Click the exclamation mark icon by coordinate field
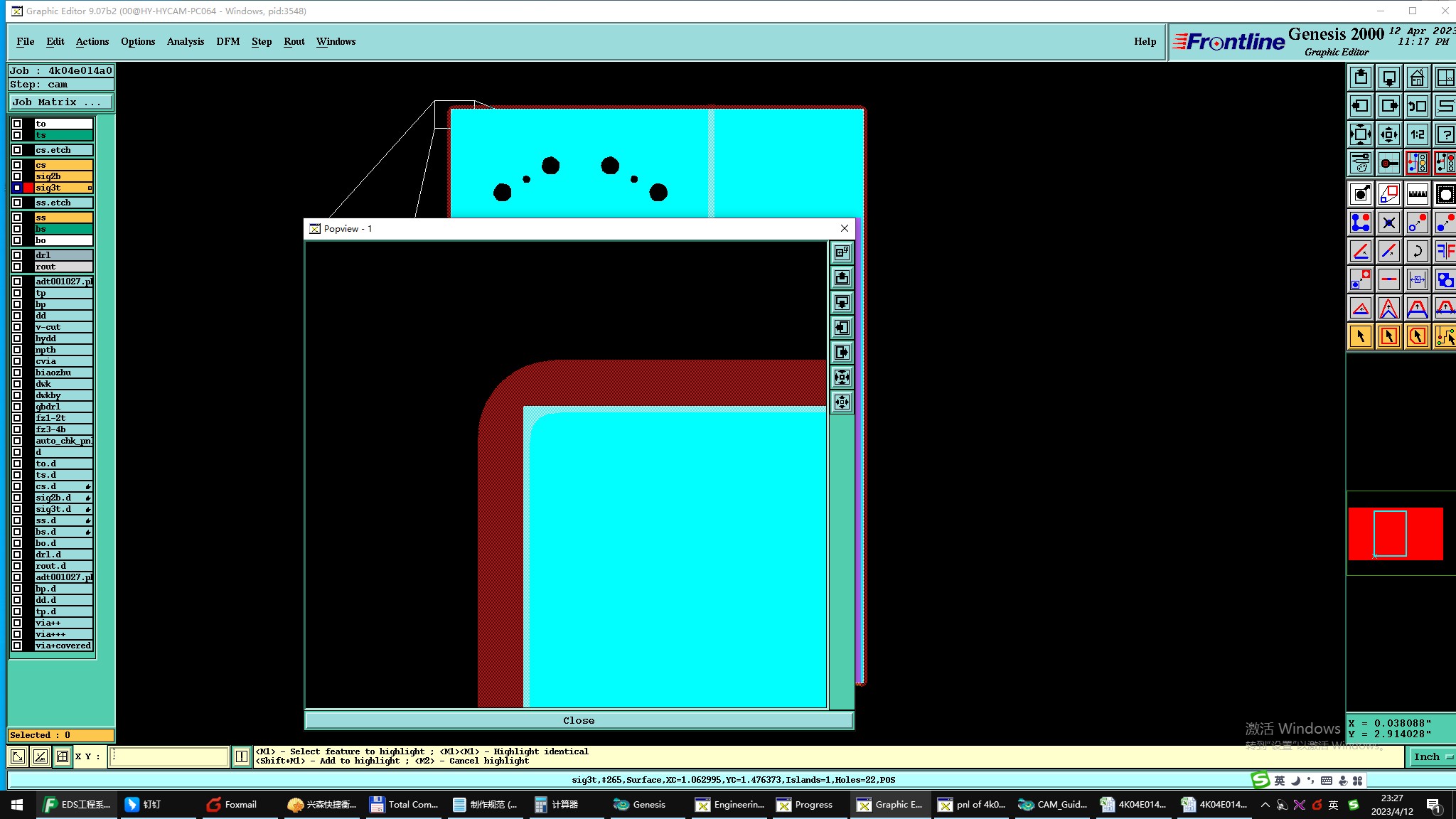Screen dimensions: 1456x819 point(241,756)
